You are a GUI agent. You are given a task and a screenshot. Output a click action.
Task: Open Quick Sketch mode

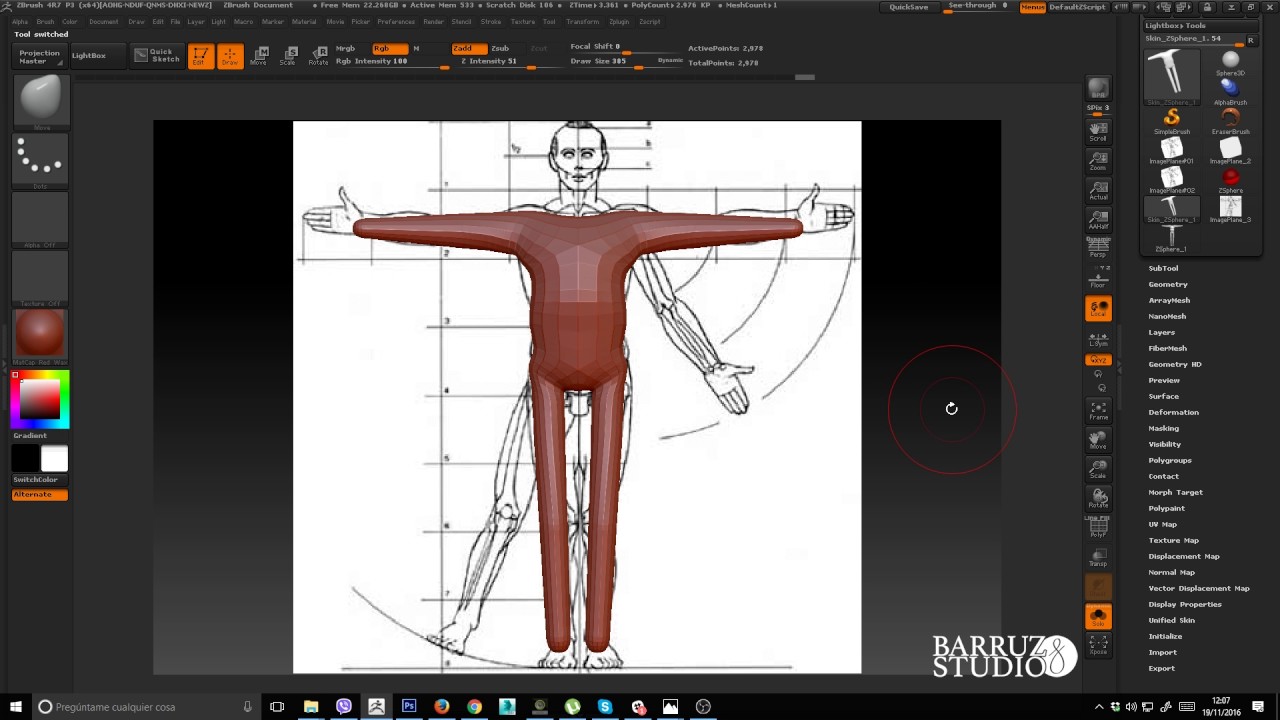[157, 56]
